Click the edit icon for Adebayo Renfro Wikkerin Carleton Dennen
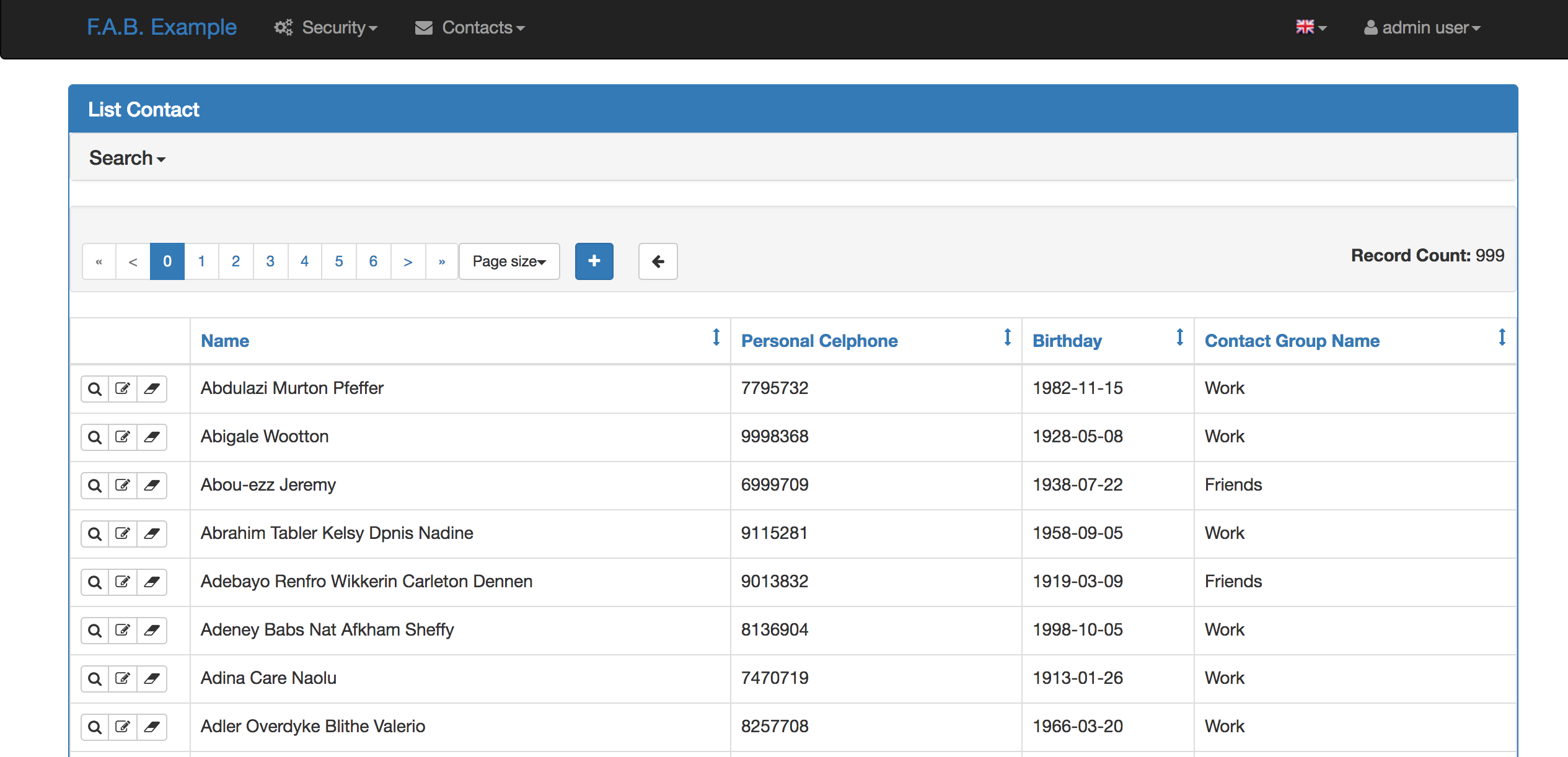 click(122, 582)
